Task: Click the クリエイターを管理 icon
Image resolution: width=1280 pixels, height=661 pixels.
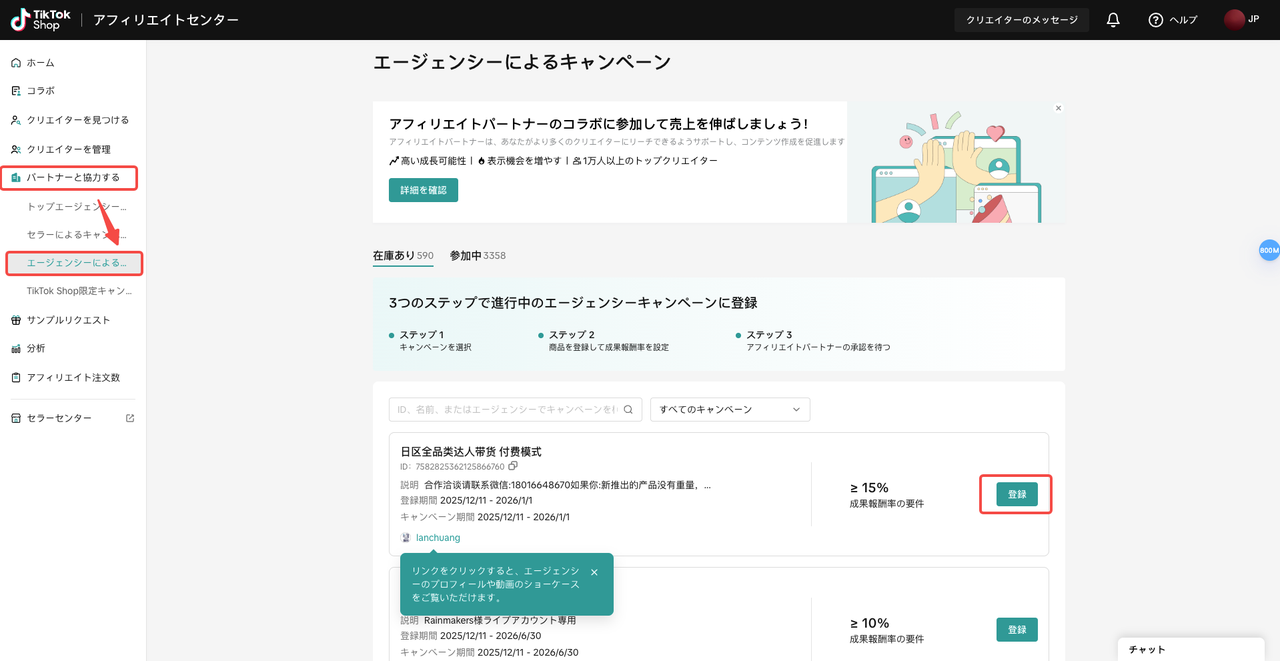Action: coord(16,149)
